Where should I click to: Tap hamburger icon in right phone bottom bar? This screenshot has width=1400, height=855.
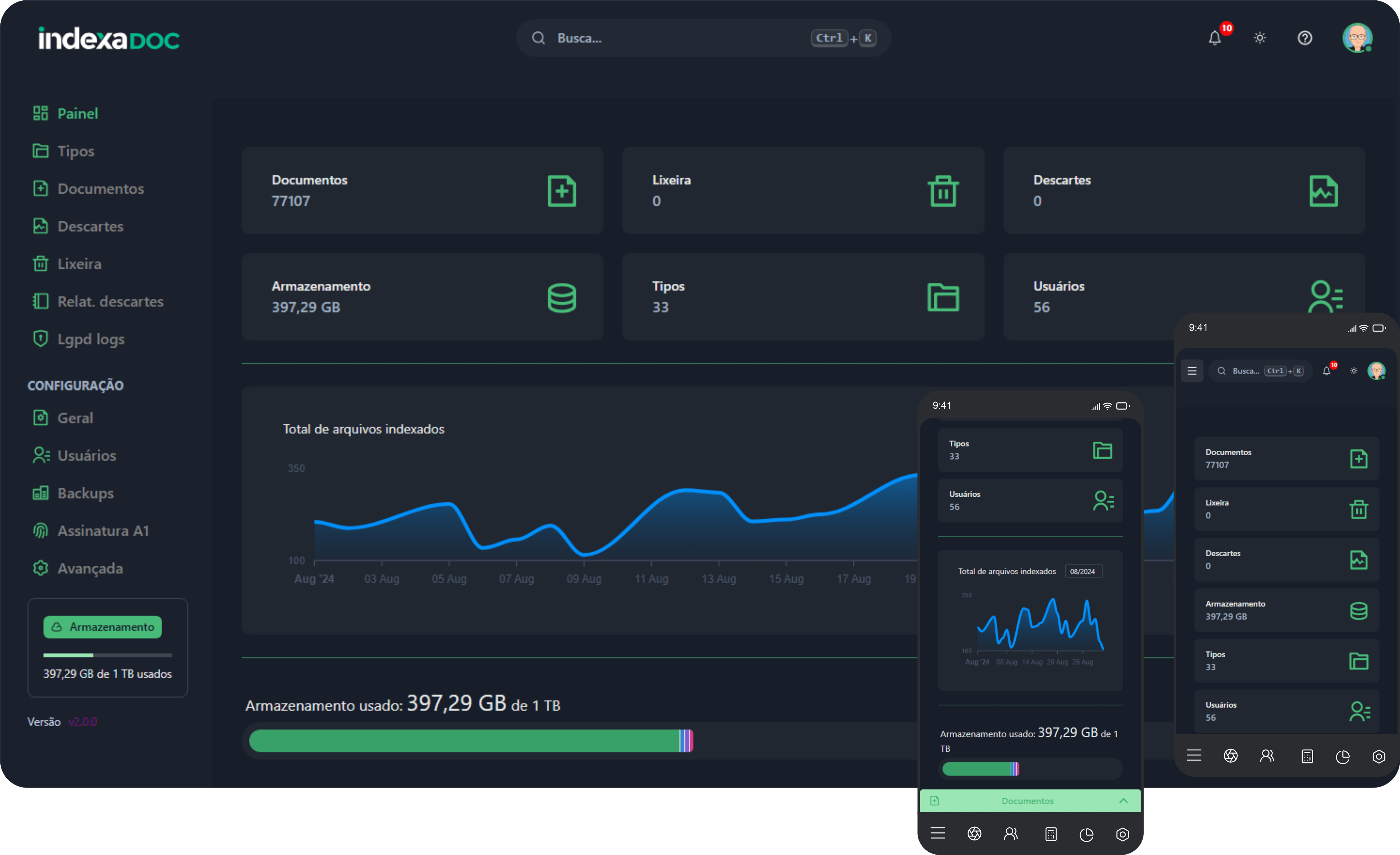click(x=1194, y=755)
